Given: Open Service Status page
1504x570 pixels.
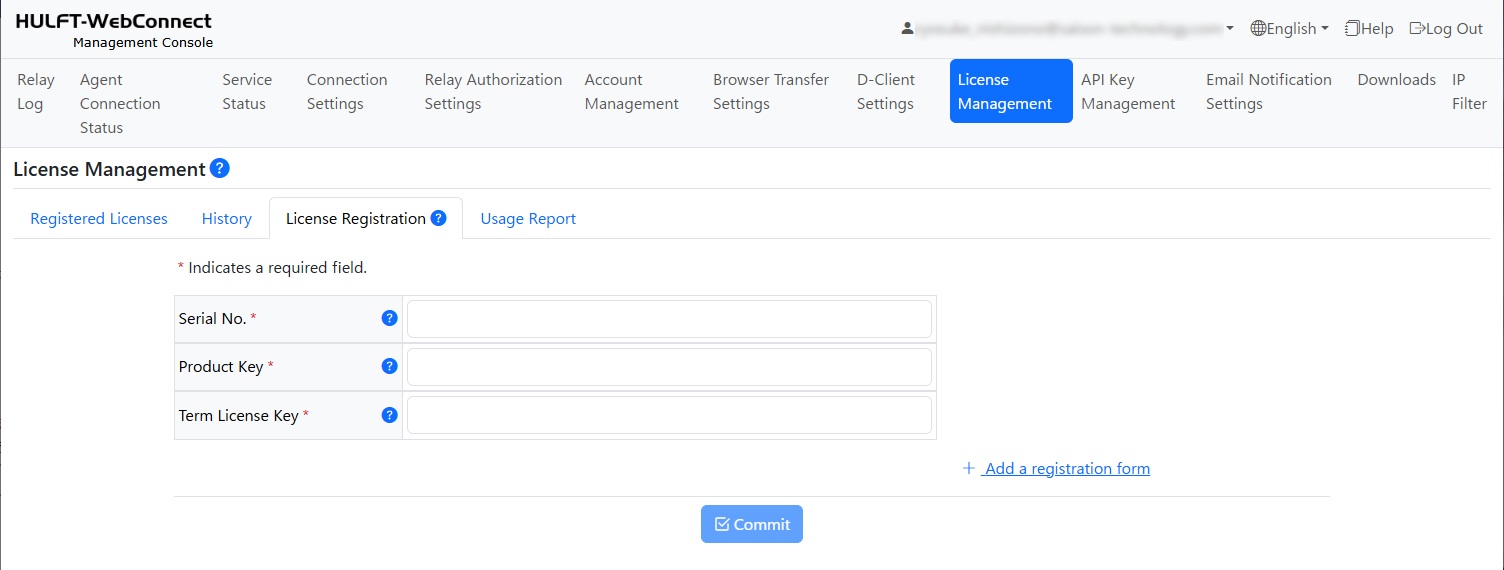Looking at the screenshot, I should click(x=247, y=91).
